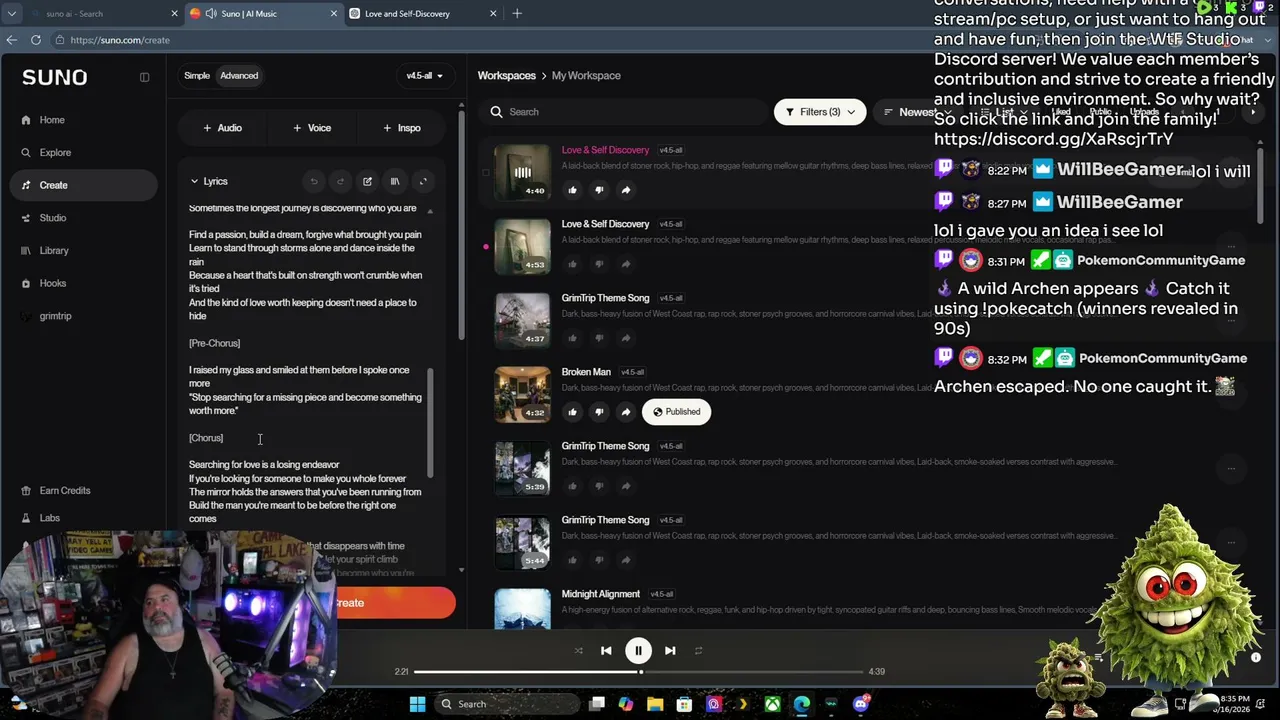
Task: Collapse the Lyrics section
Action: click(209, 182)
